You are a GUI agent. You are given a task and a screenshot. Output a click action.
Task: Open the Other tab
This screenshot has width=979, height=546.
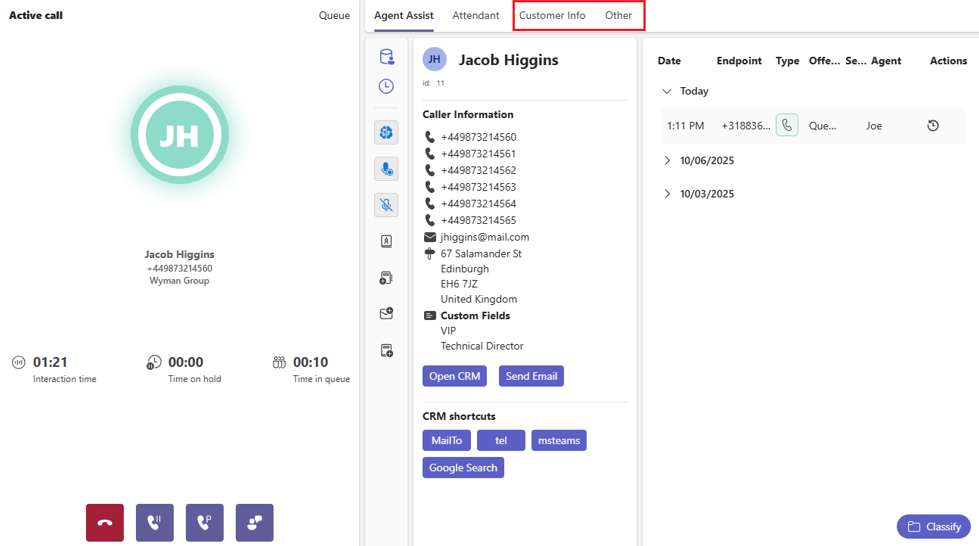[618, 16]
